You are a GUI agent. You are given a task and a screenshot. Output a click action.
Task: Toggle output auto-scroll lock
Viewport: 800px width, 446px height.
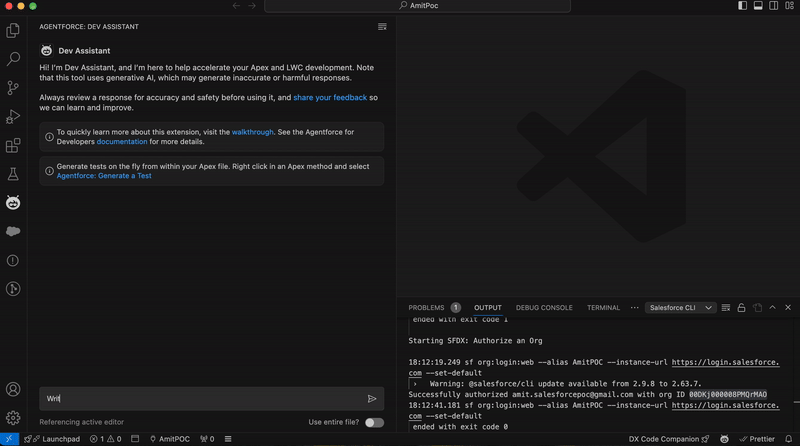click(741, 308)
